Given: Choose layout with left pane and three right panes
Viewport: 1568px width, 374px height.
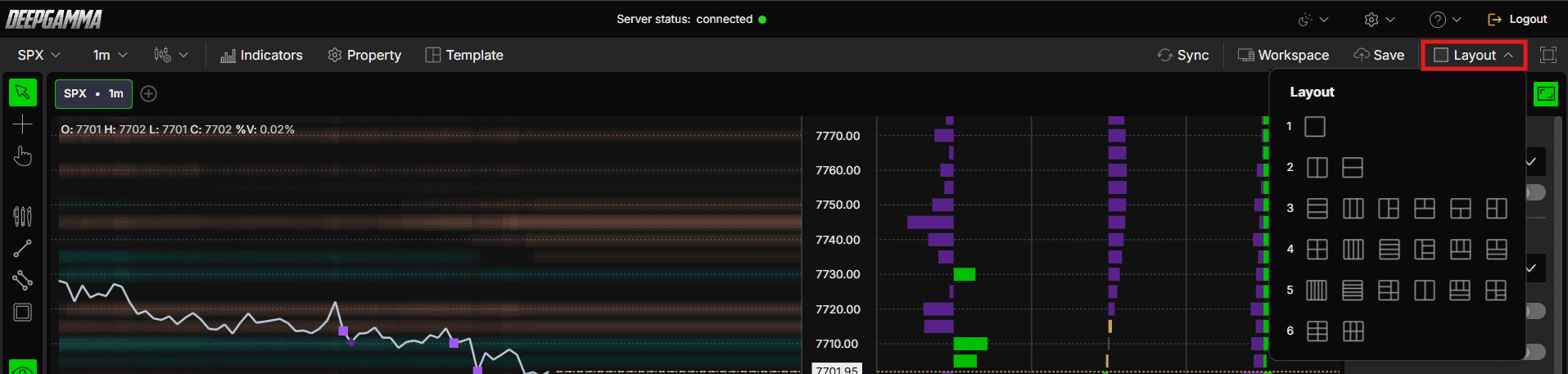Looking at the screenshot, I should click(x=1425, y=250).
